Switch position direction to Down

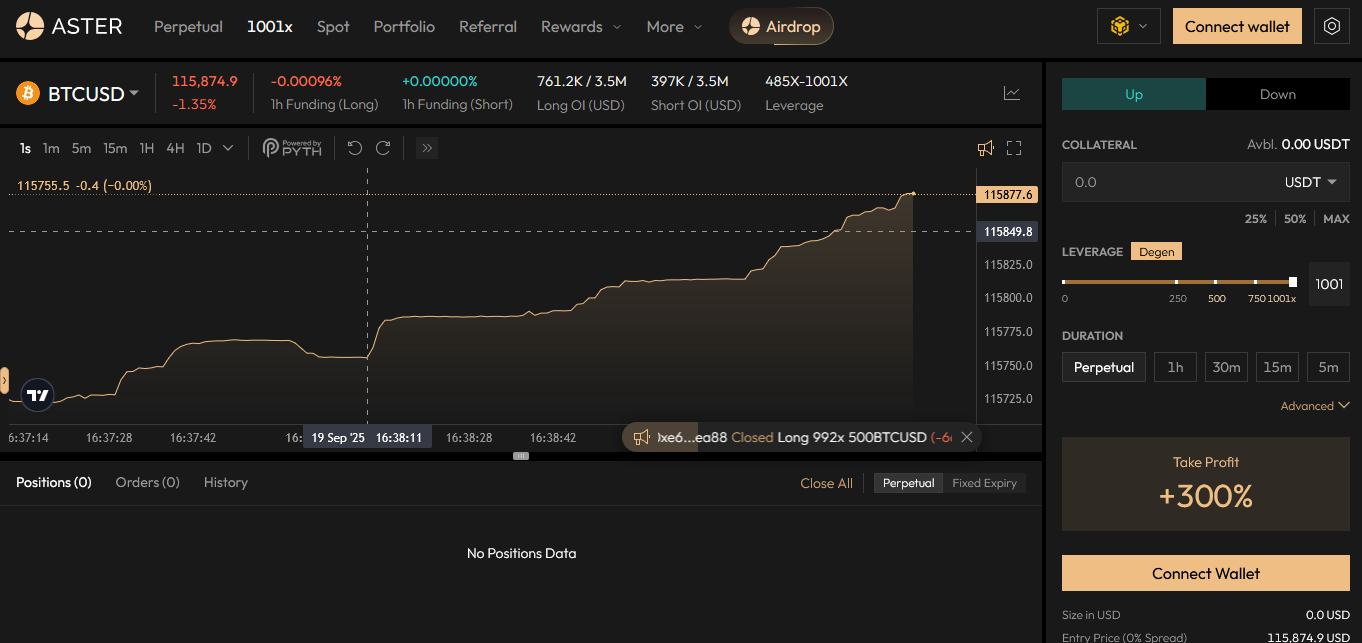[1278, 93]
